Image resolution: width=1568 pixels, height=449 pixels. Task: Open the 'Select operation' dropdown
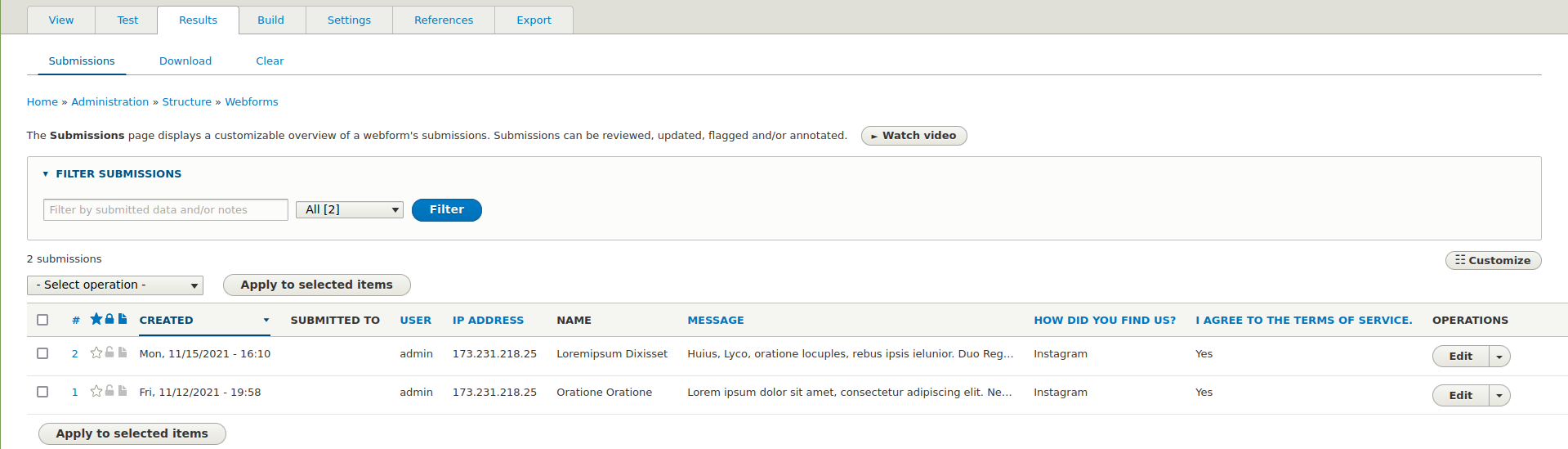pos(115,285)
